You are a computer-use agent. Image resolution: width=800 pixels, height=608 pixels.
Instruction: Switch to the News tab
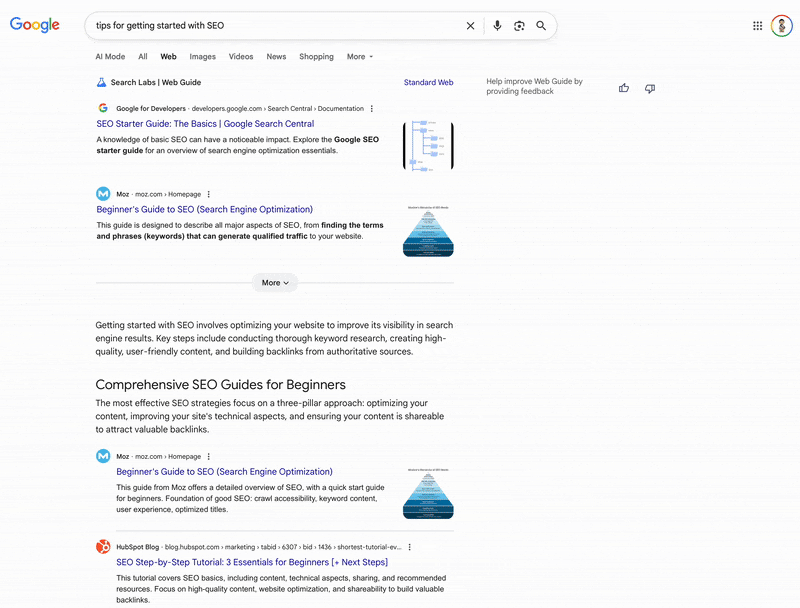click(x=276, y=57)
